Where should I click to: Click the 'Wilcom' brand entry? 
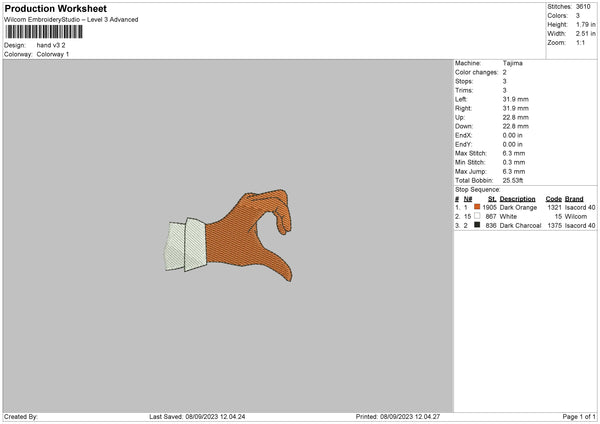(x=576, y=217)
